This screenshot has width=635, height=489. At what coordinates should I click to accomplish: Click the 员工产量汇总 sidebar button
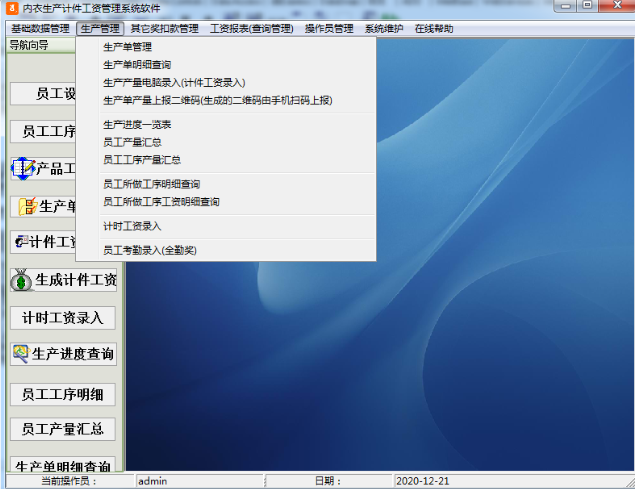click(63, 429)
